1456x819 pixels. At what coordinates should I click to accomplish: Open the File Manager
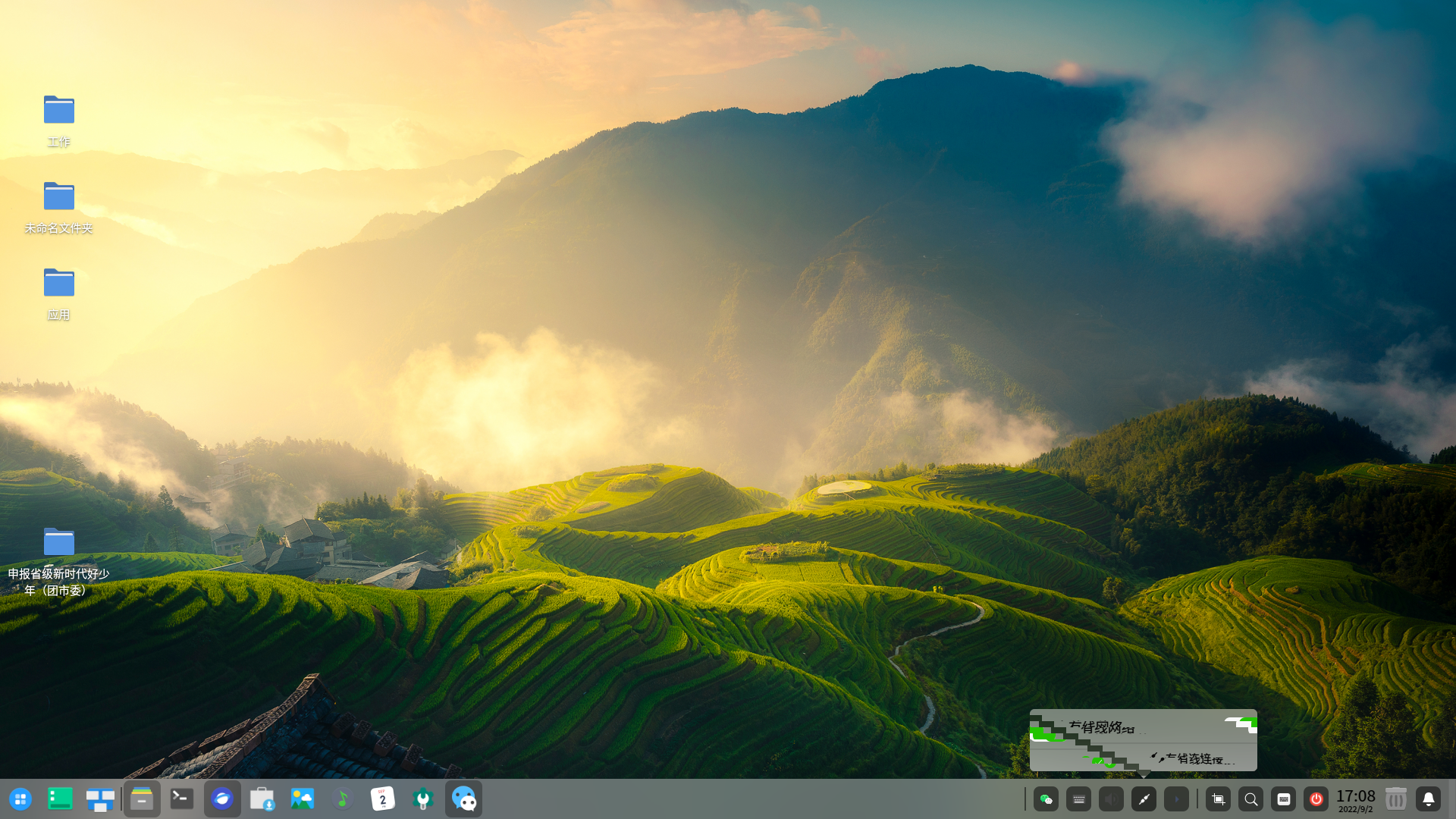(142, 799)
